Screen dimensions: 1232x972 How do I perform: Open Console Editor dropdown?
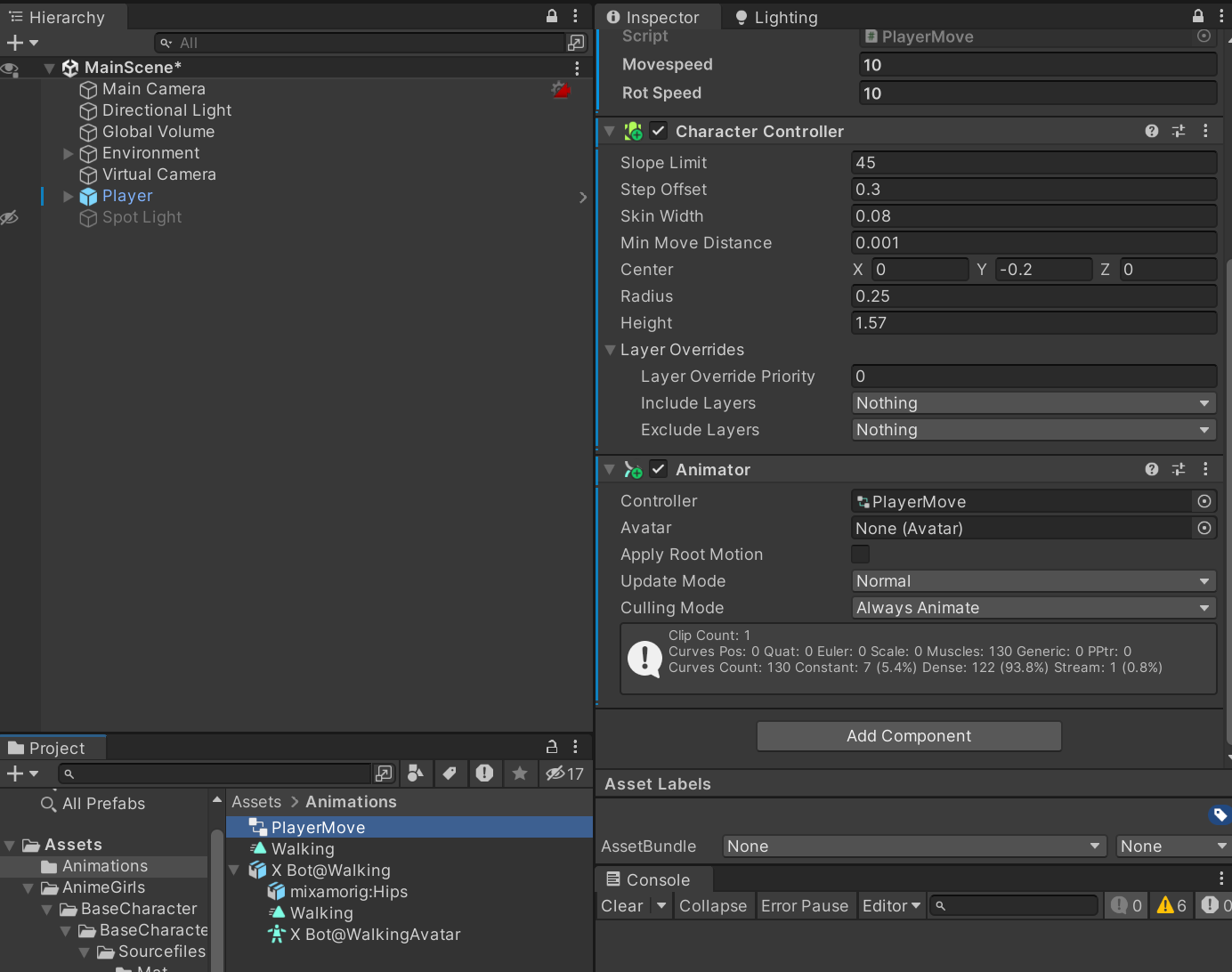click(x=891, y=905)
